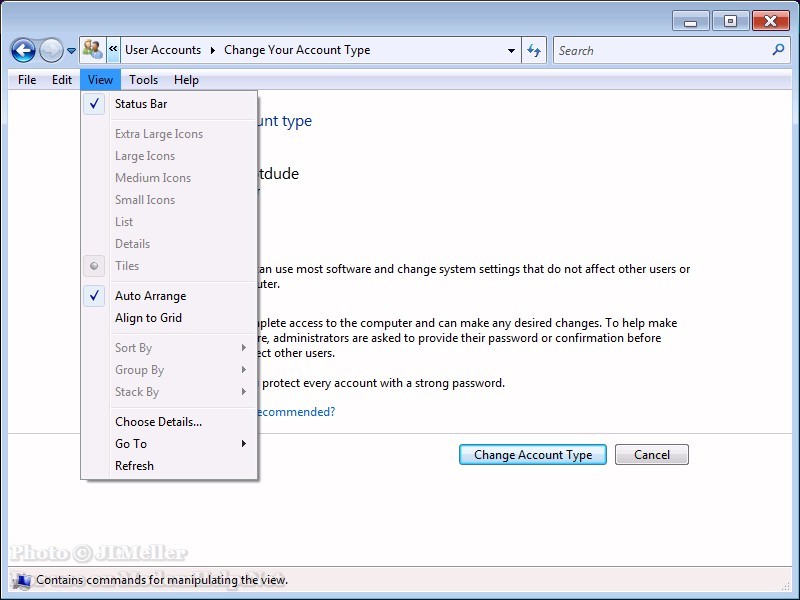800x600 pixels.
Task: Click the User Accounts address bar icon
Action: point(93,50)
